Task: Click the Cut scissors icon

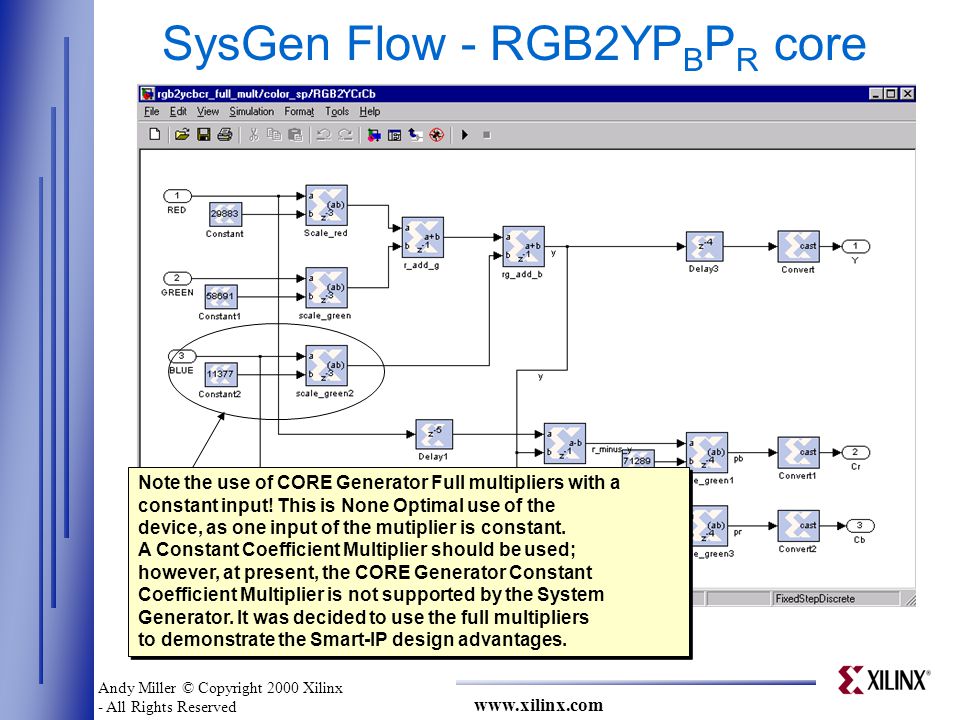Action: 253,135
